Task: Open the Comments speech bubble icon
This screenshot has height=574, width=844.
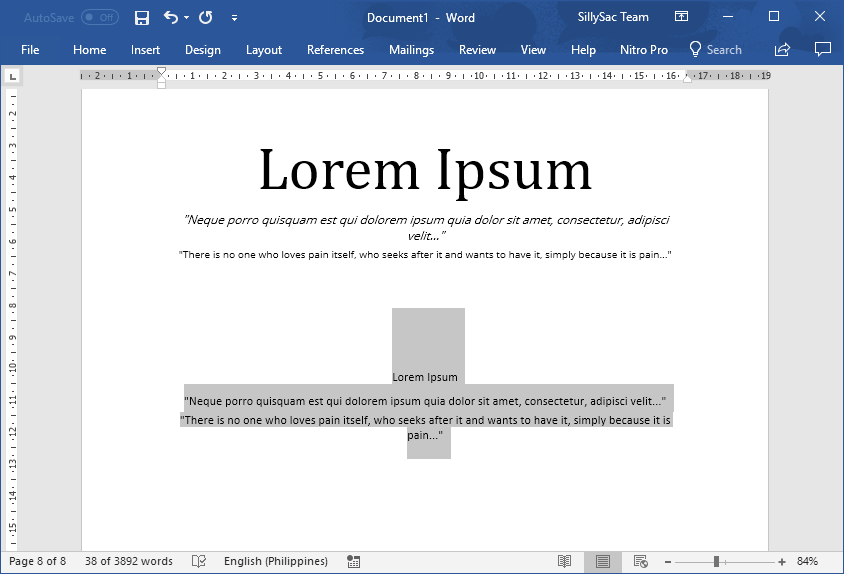Action: point(822,49)
